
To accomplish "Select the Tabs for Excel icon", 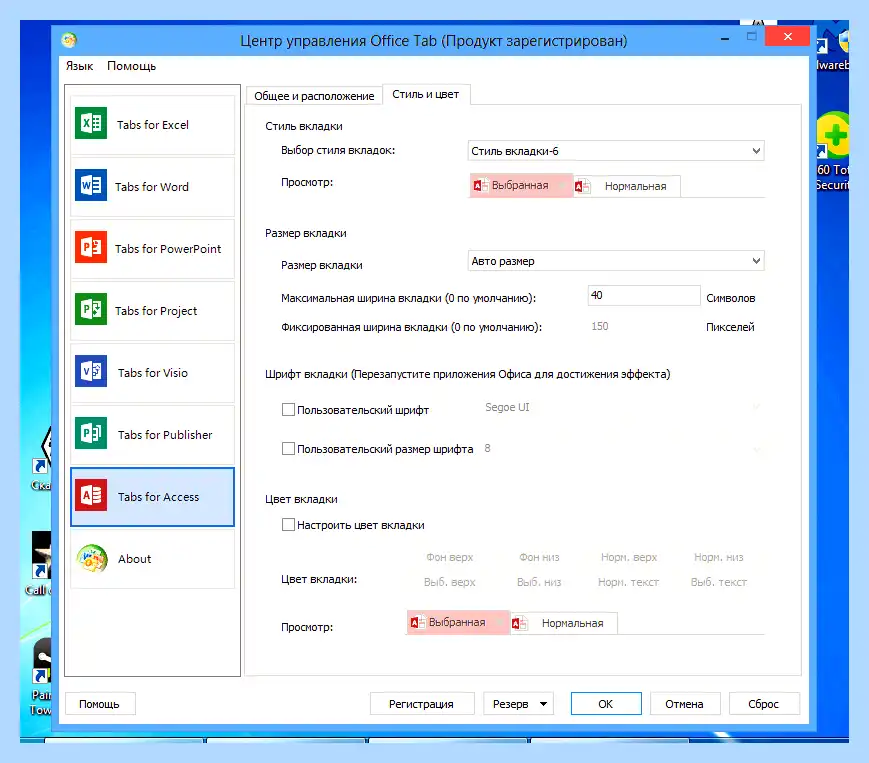I will tap(91, 123).
